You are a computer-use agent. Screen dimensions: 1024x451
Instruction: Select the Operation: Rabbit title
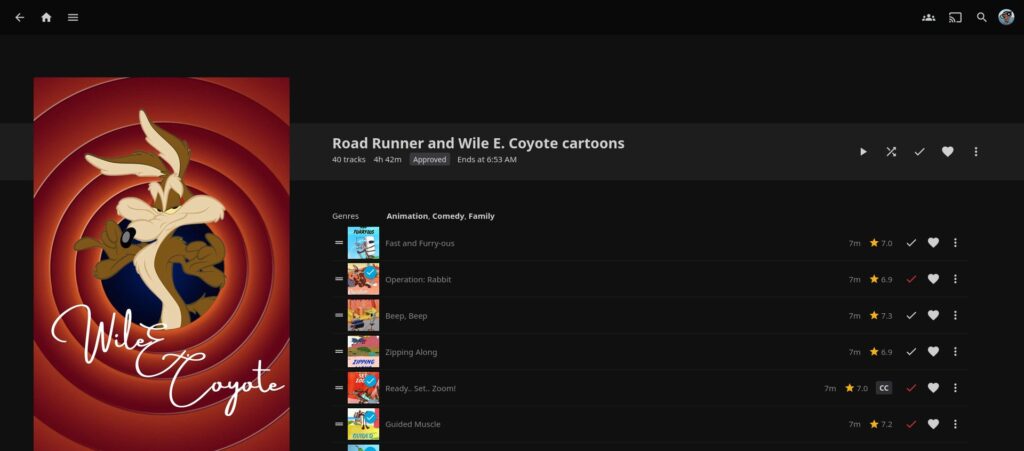point(418,279)
